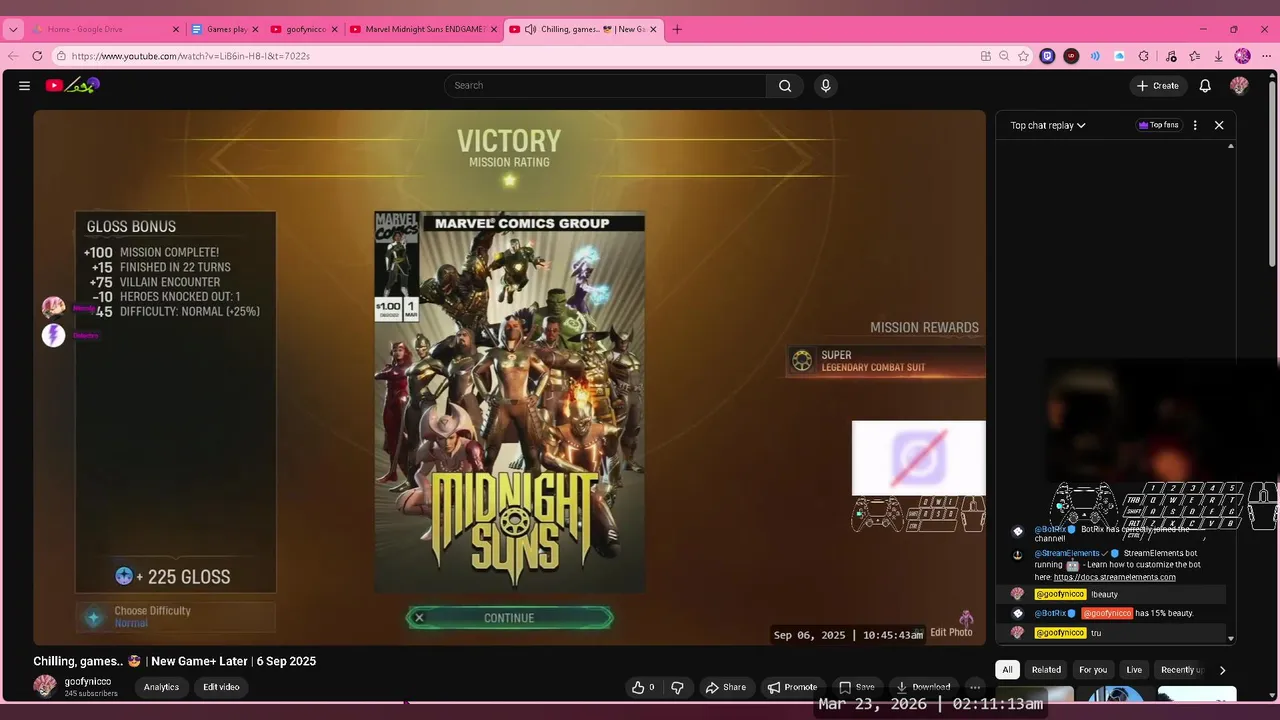The height and width of the screenshot is (720, 1280).
Task: Open the YouTube account avatar menu
Action: pyautogui.click(x=1239, y=86)
